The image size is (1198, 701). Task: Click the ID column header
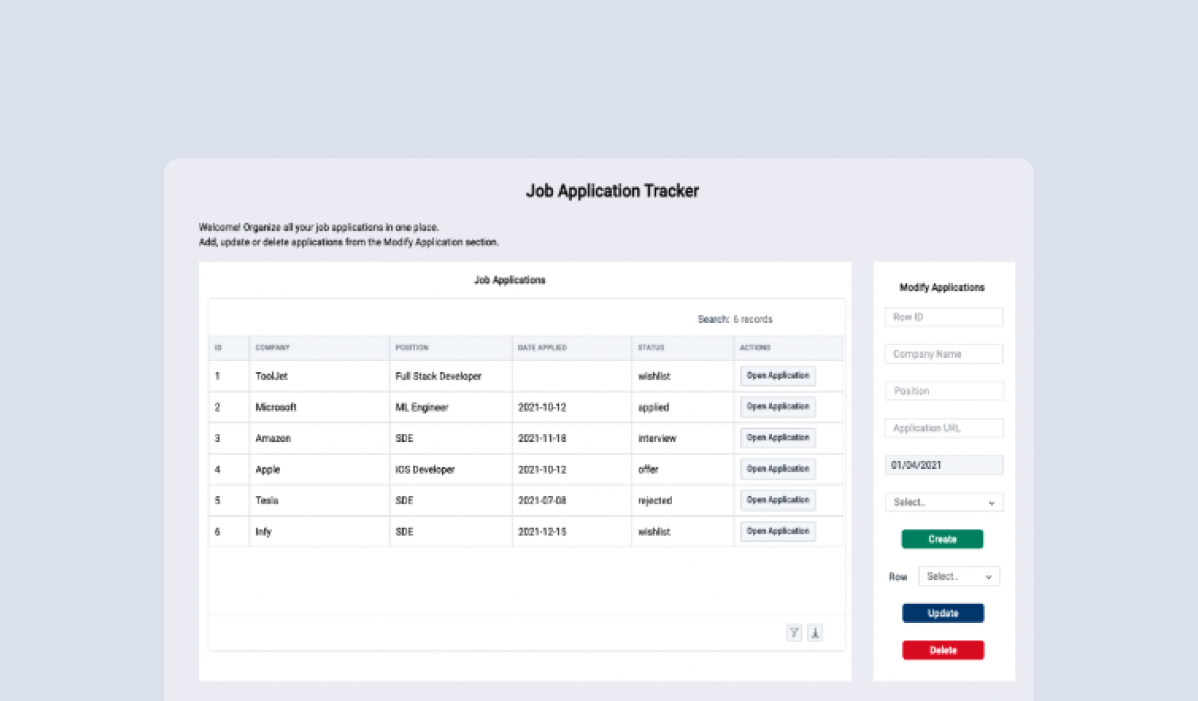point(217,347)
